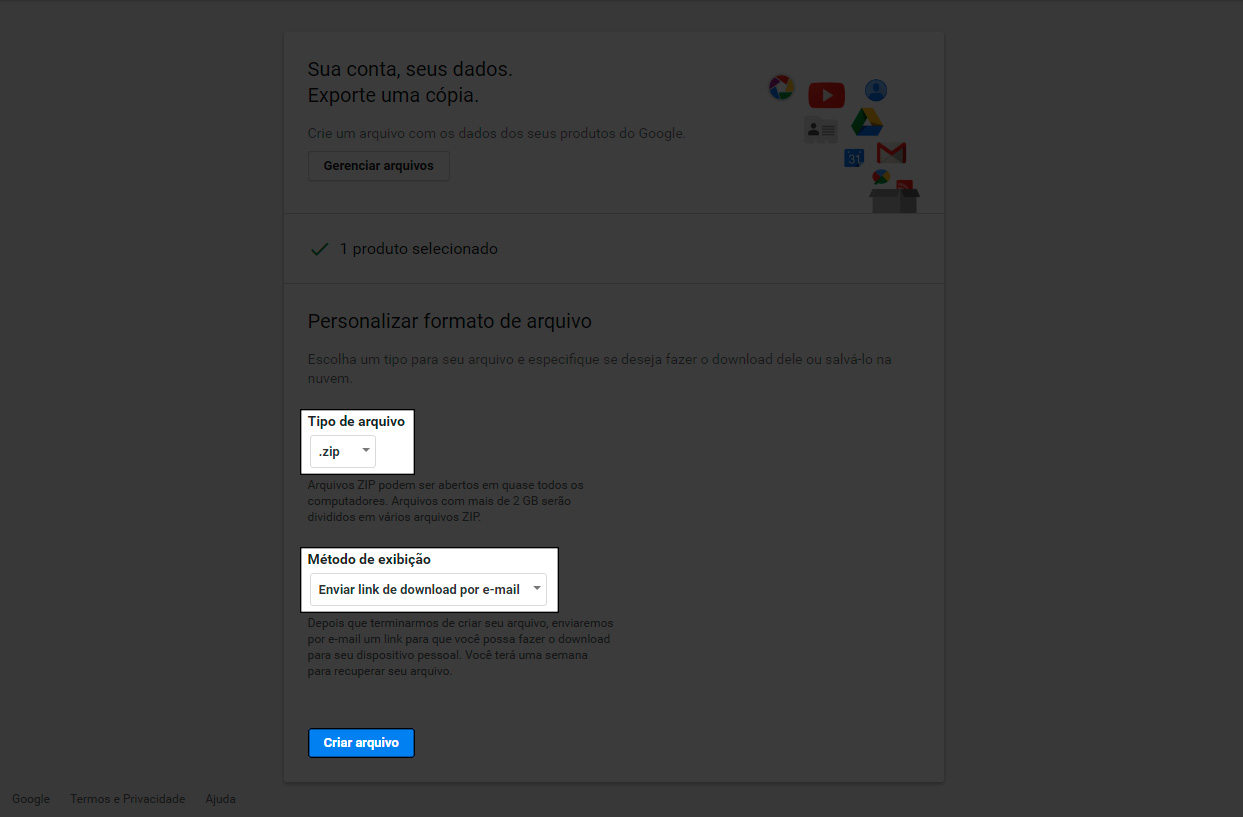This screenshot has width=1243, height=817.
Task: Click the Picasa pinwheel icon
Action: click(x=781, y=88)
